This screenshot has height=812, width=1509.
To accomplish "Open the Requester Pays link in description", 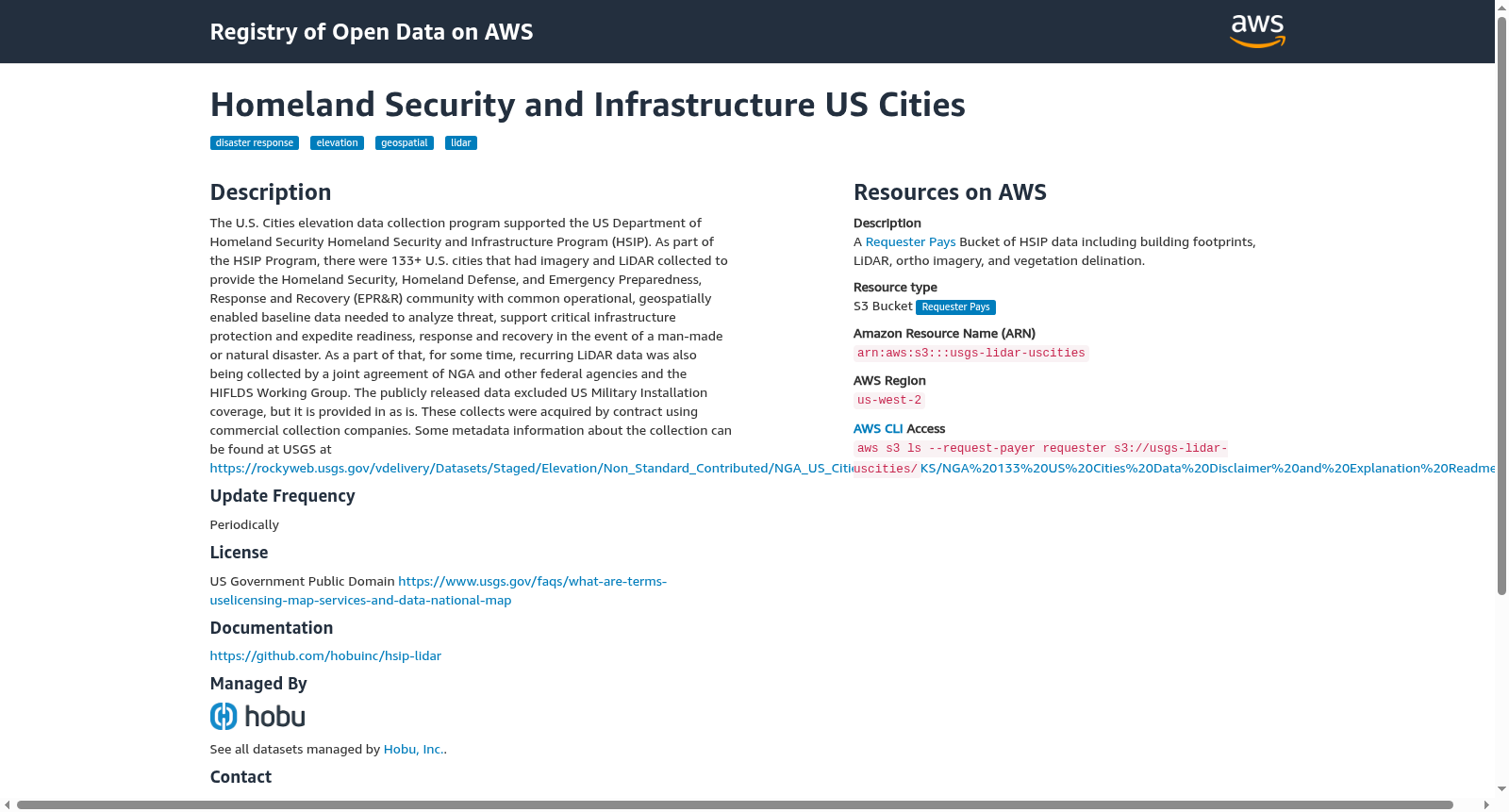I will pos(910,242).
